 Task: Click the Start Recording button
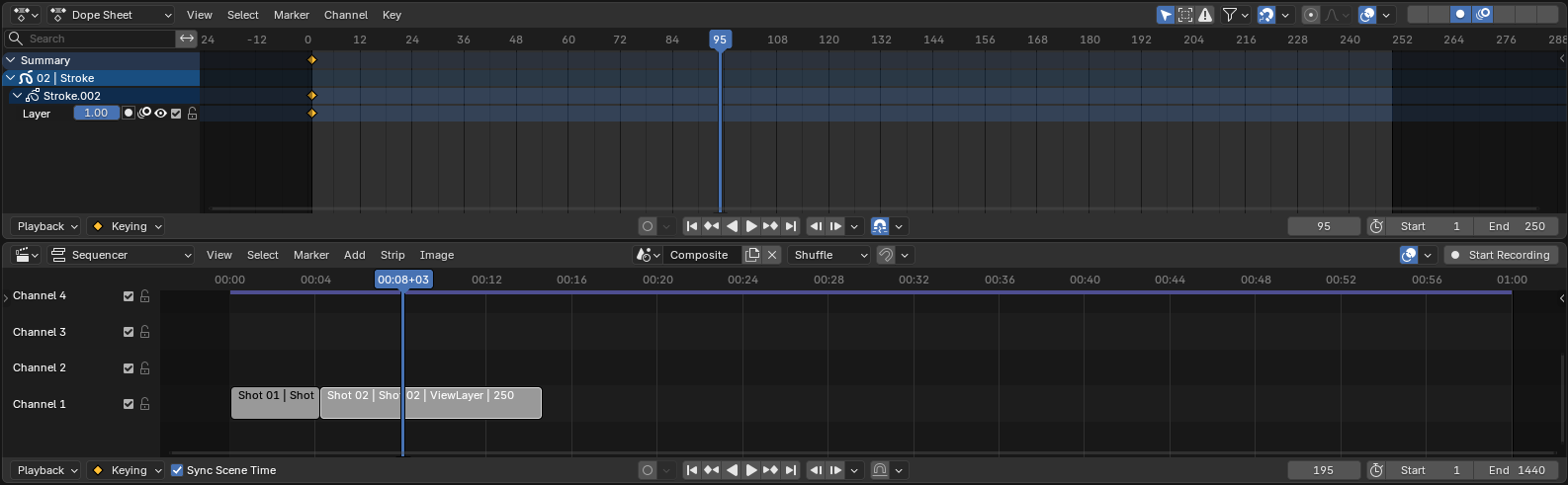coord(1501,255)
